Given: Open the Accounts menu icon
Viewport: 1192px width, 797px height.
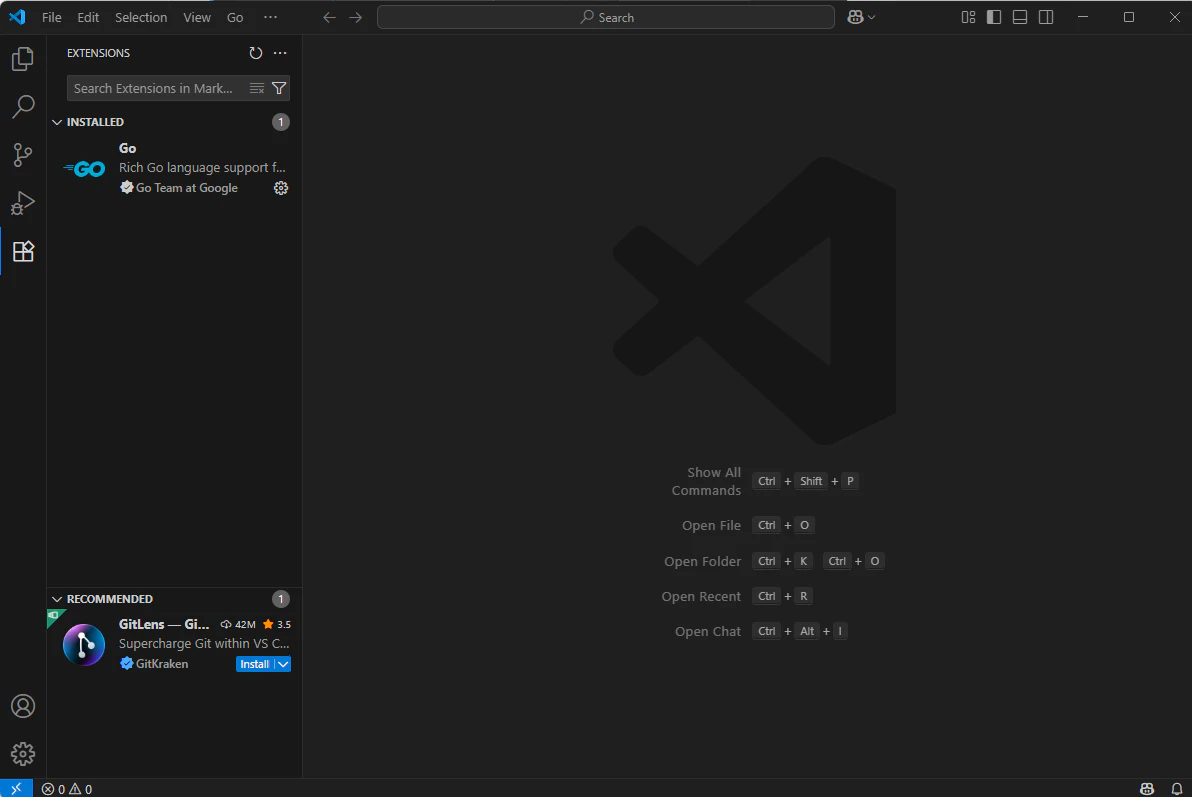Looking at the screenshot, I should pos(23,707).
